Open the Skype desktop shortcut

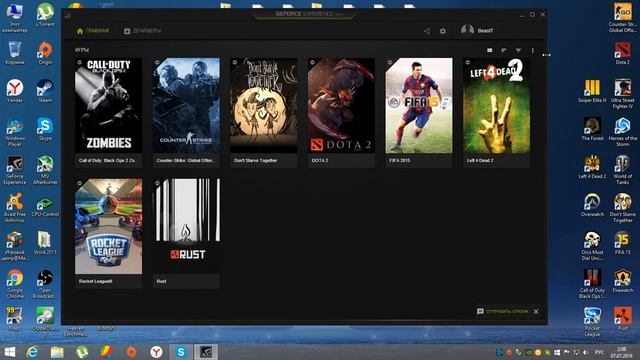click(45, 129)
